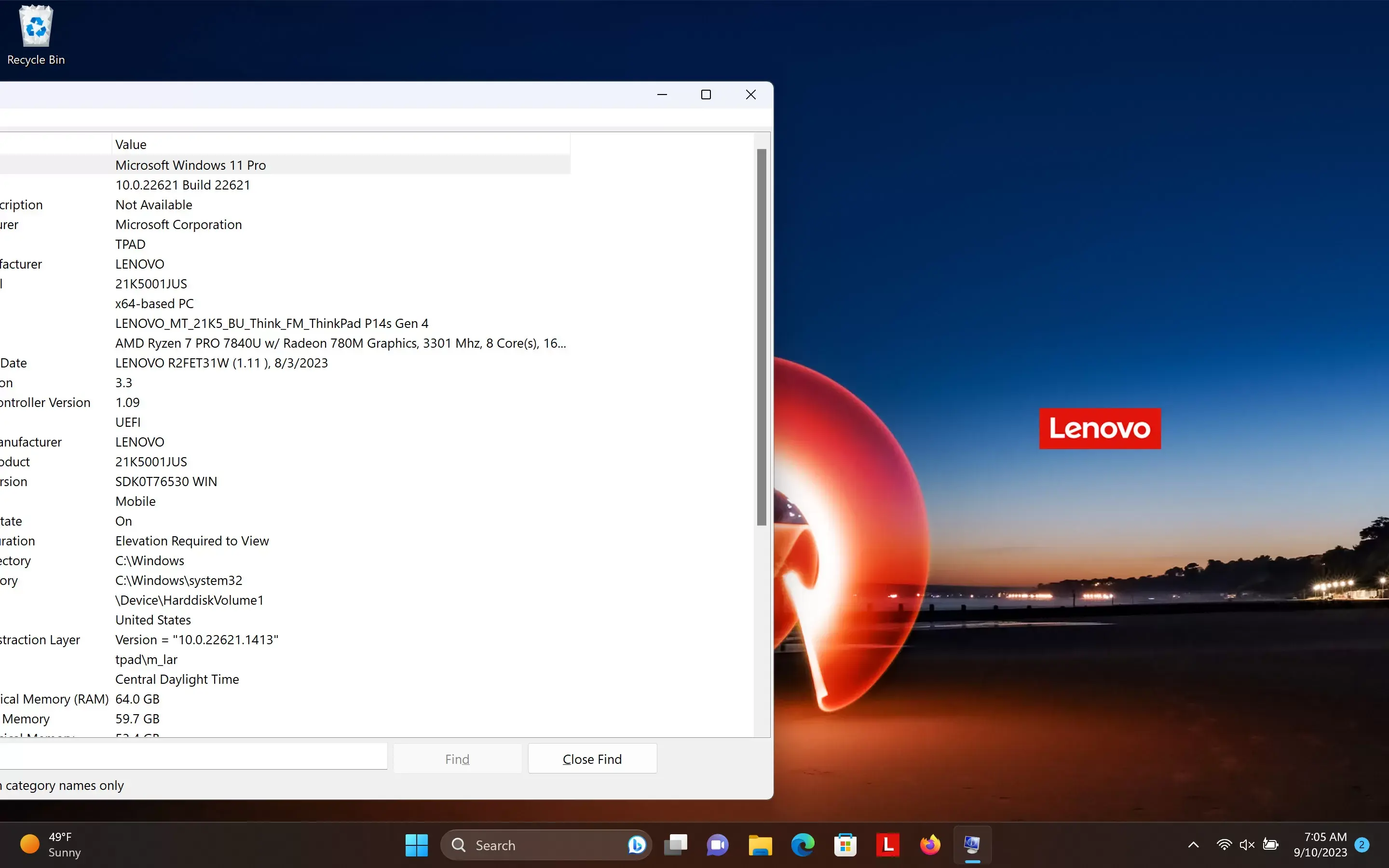The width and height of the screenshot is (1389, 868).
Task: Select the 'C:\Windows' directory value
Action: pos(150,560)
